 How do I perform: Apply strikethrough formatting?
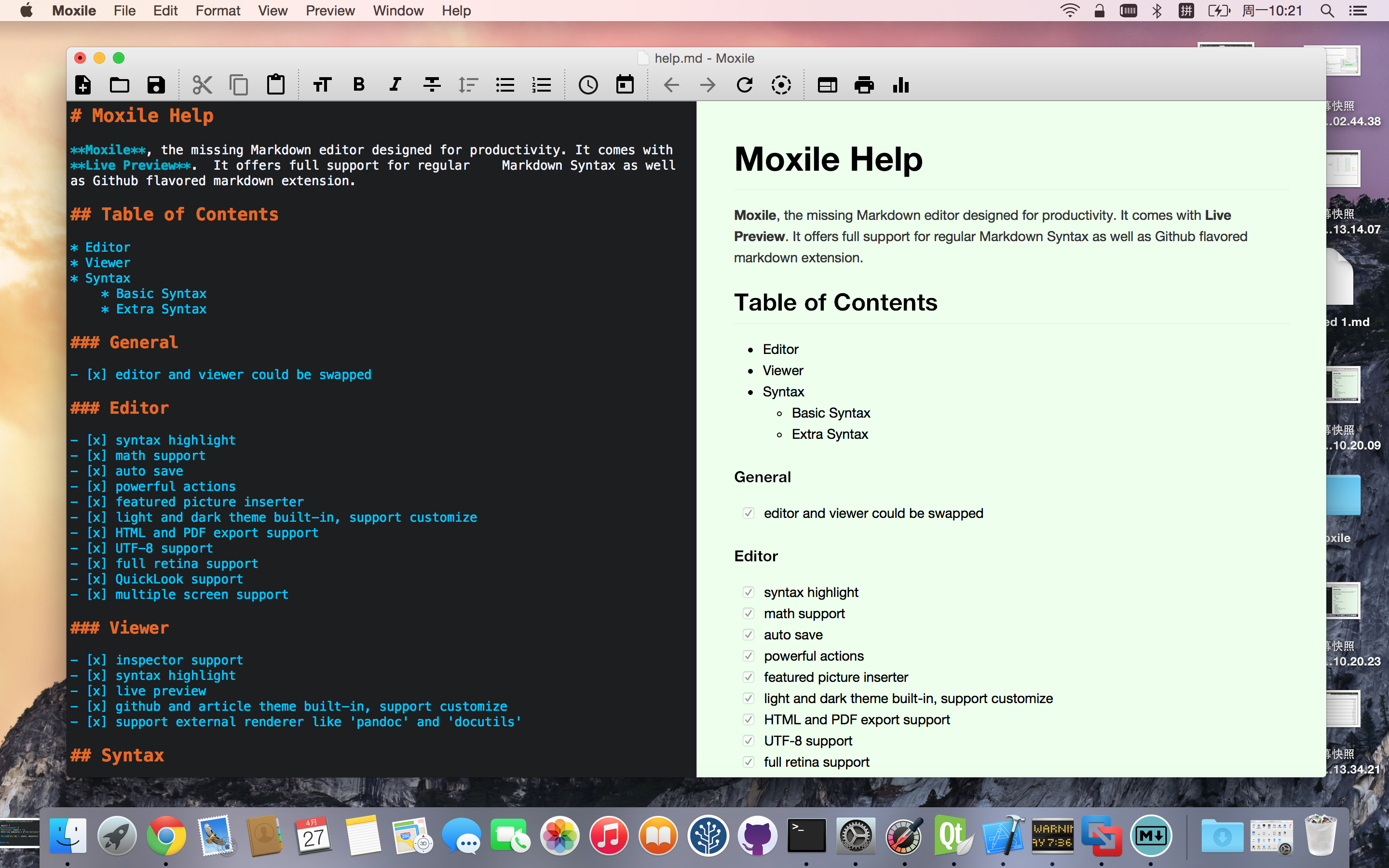pos(432,85)
